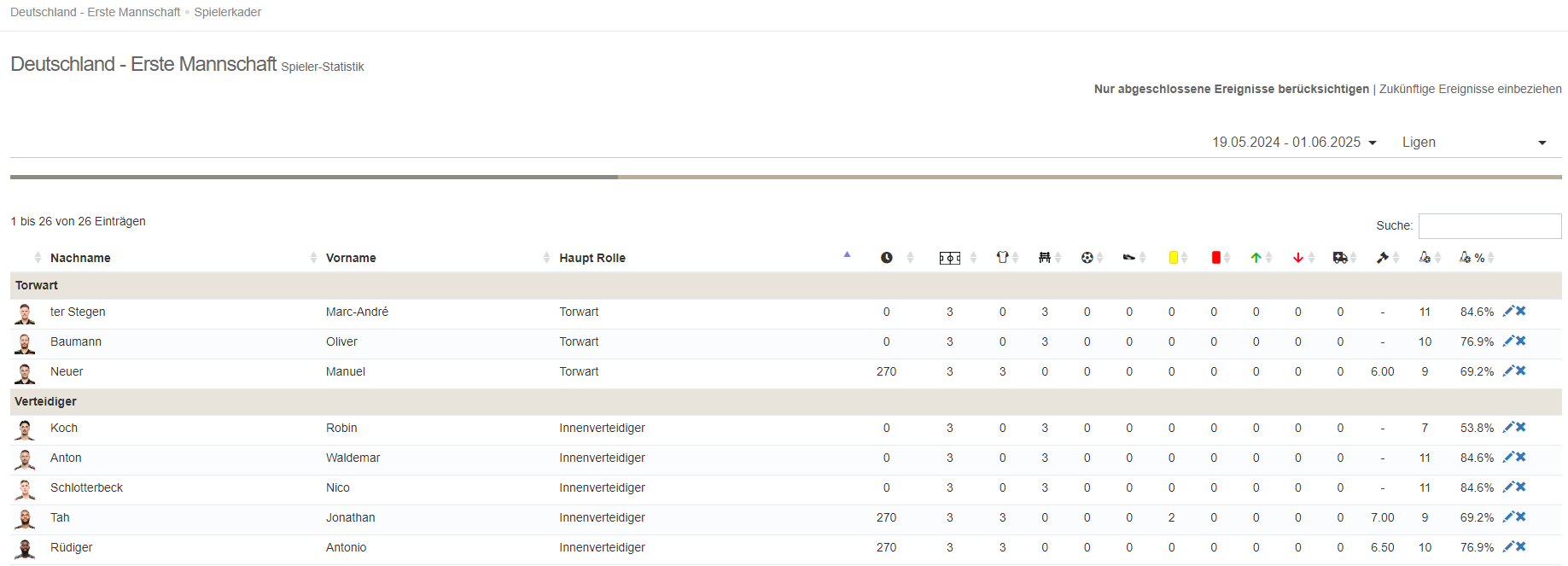Sort by bench substitute icon column
Image resolution: width=1568 pixels, height=566 pixels.
[1044, 257]
